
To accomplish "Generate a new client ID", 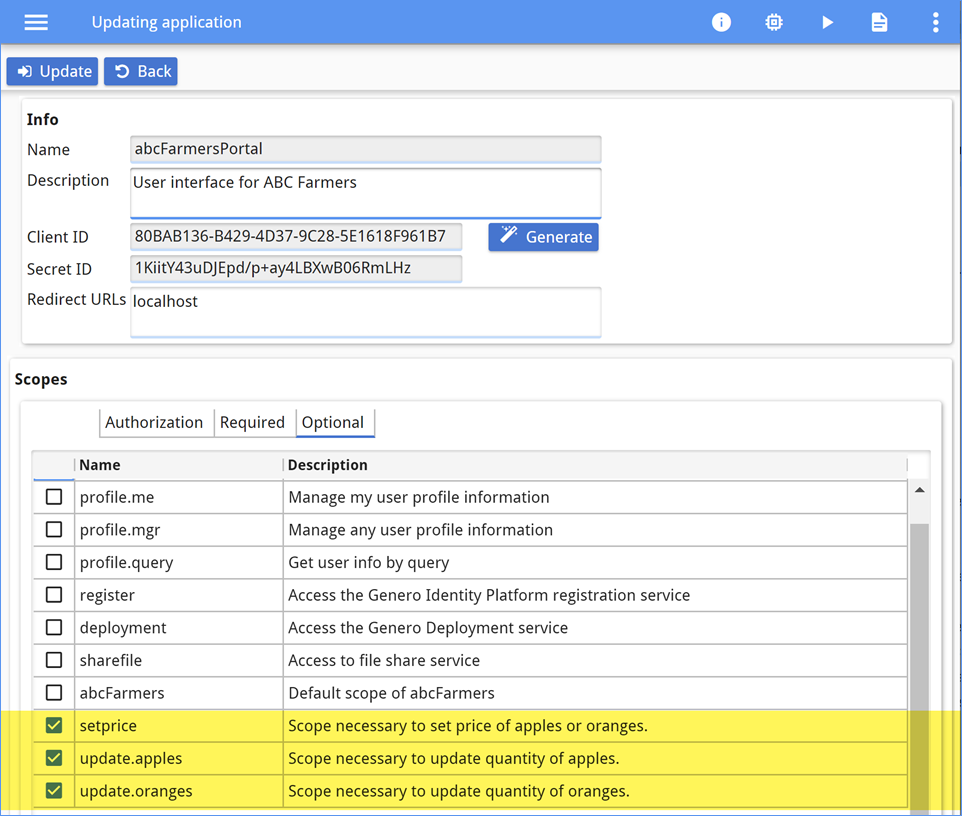I will 544,237.
